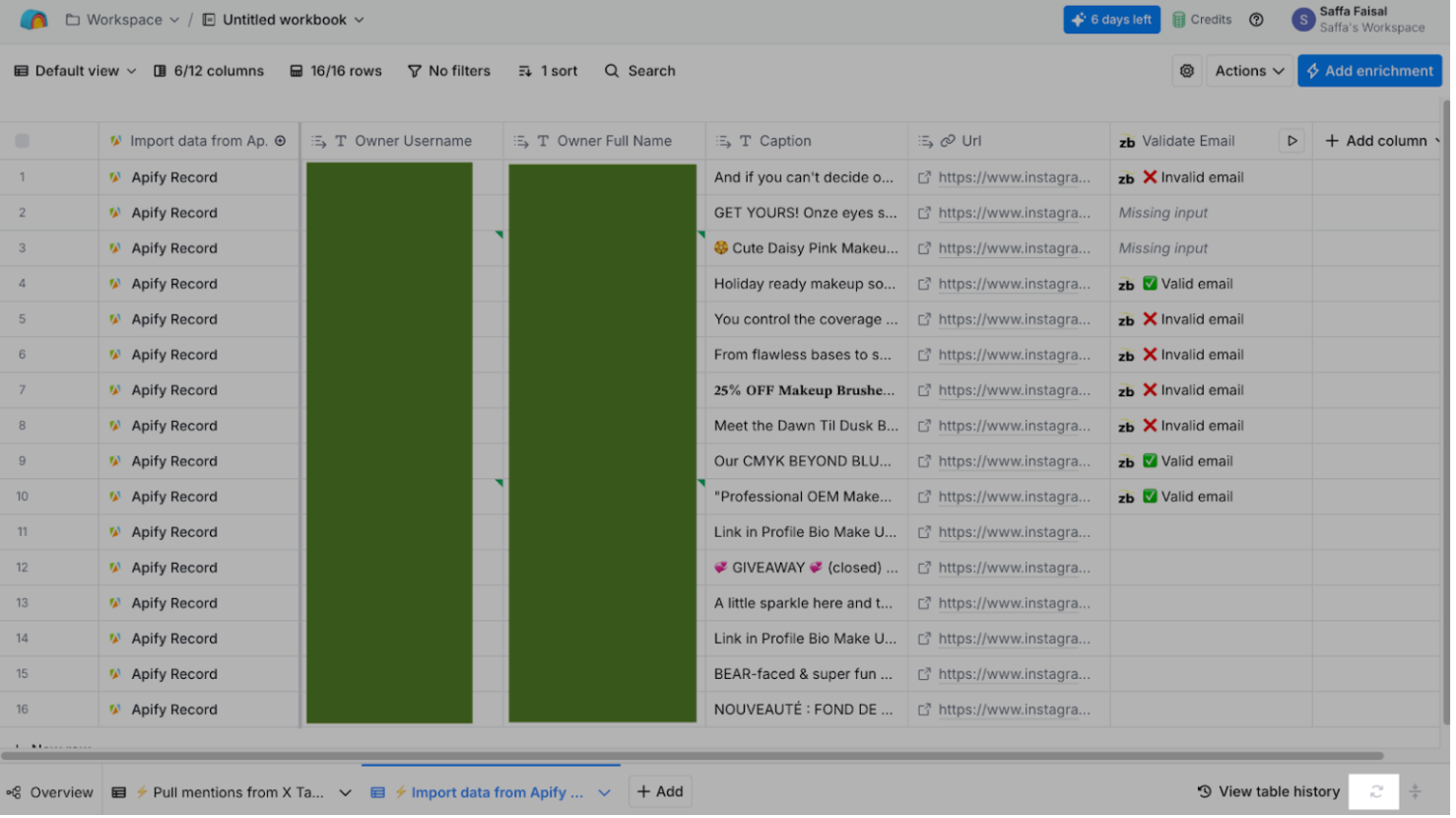Screen dimensions: 1456x818
Task: Click Apify icon in row 12
Action: click(x=115, y=570)
